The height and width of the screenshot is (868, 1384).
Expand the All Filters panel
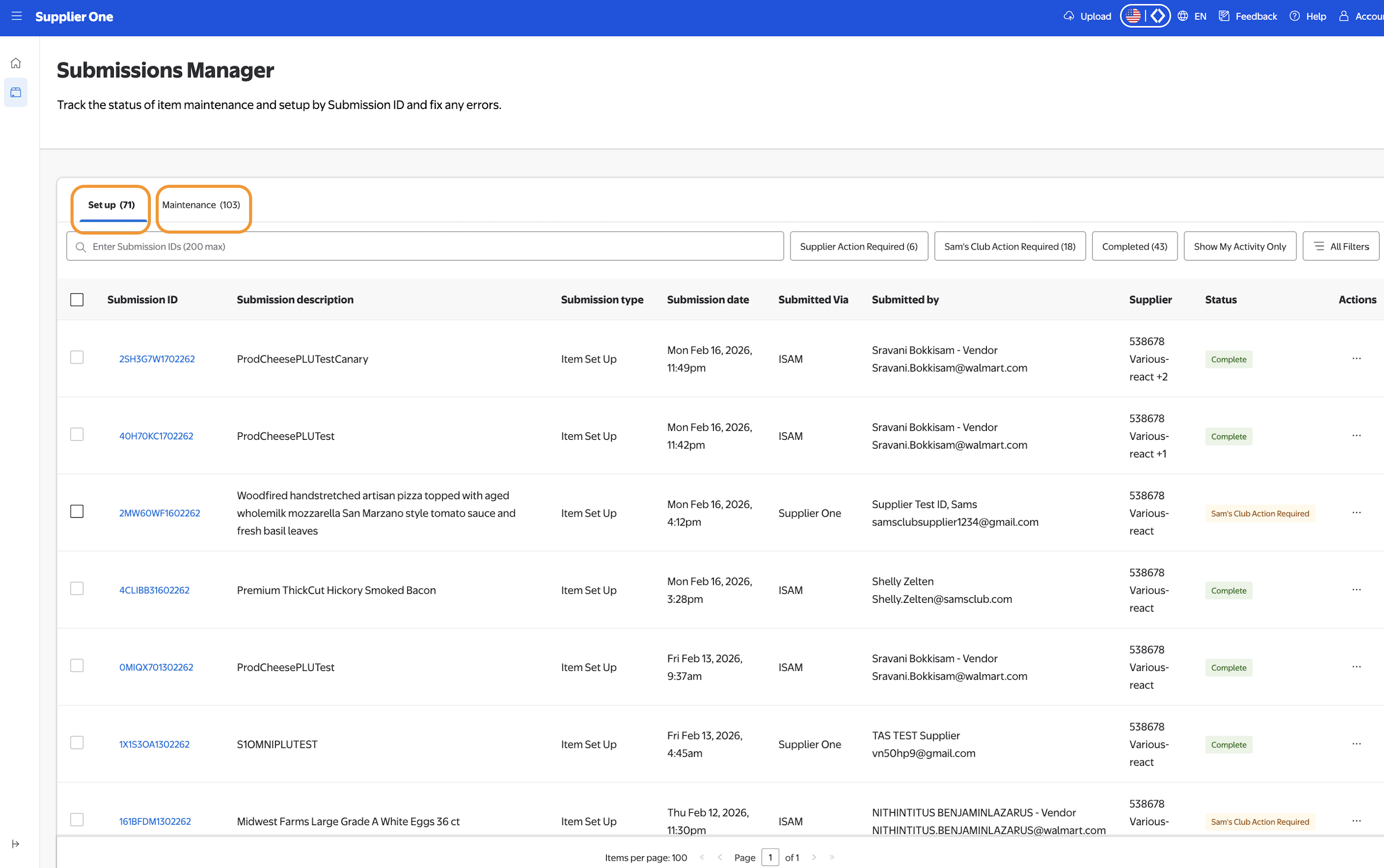pyautogui.click(x=1340, y=246)
